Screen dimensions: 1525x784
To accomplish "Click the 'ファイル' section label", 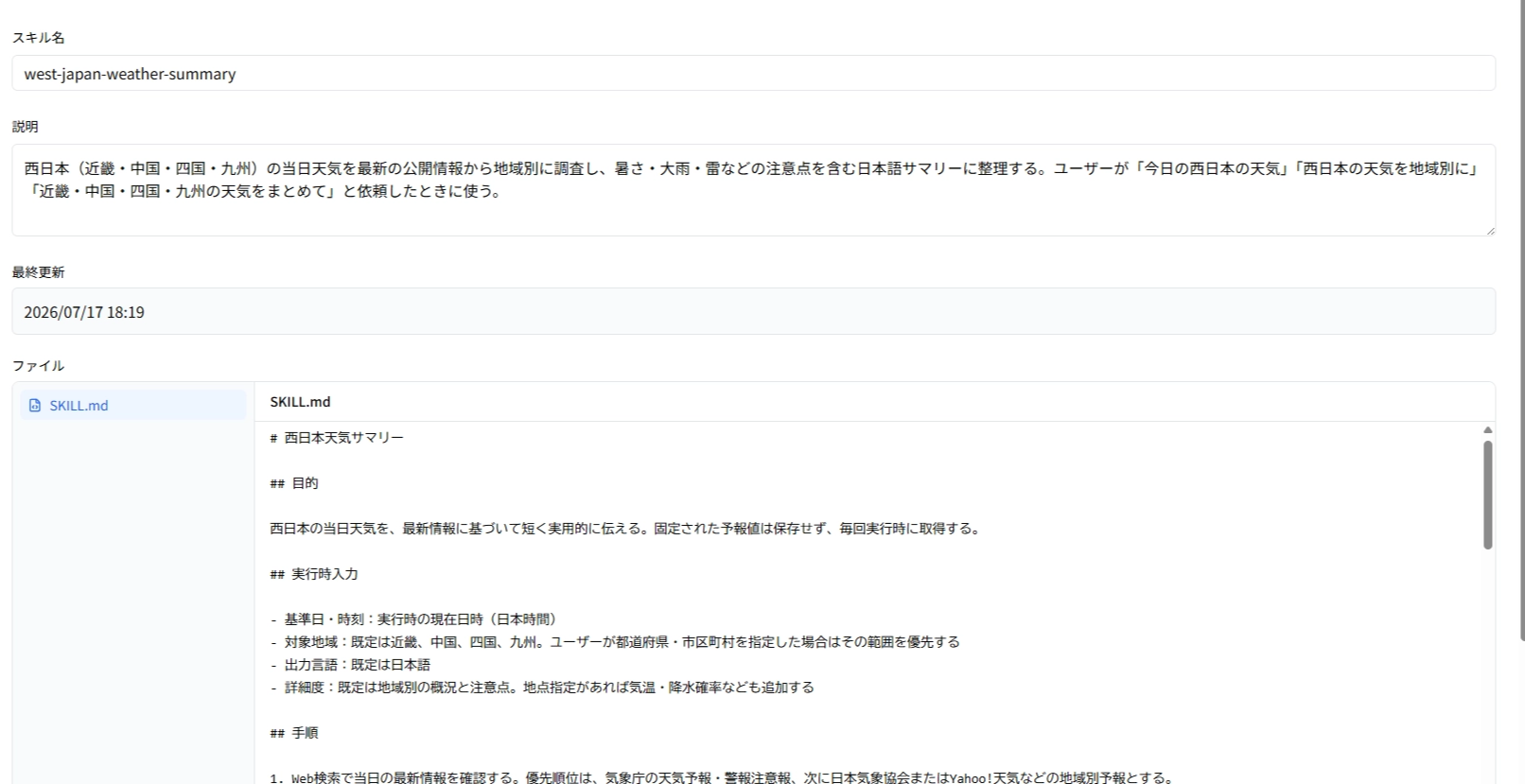I will click(38, 366).
